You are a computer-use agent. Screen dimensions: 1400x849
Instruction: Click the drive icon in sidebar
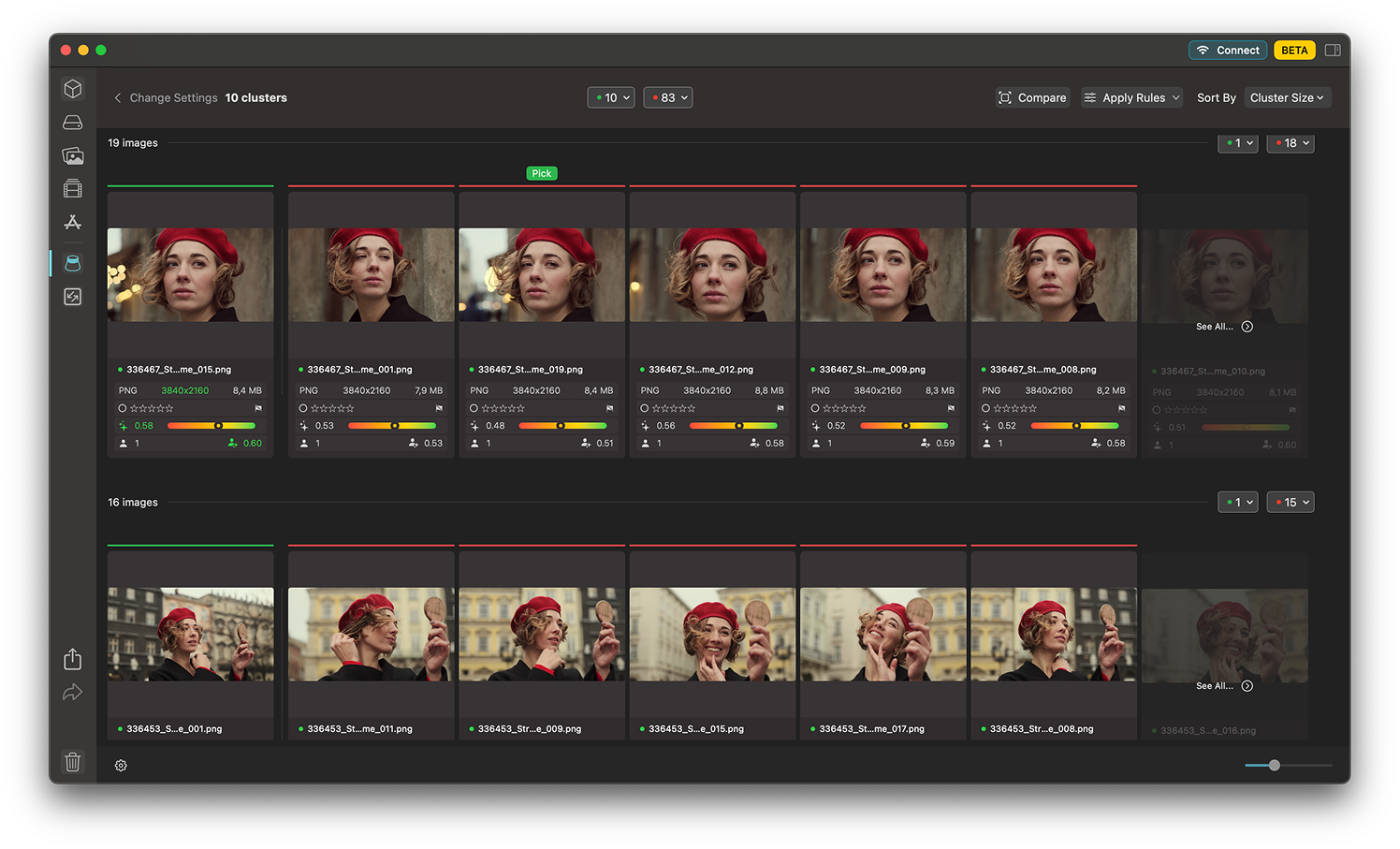[x=73, y=123]
